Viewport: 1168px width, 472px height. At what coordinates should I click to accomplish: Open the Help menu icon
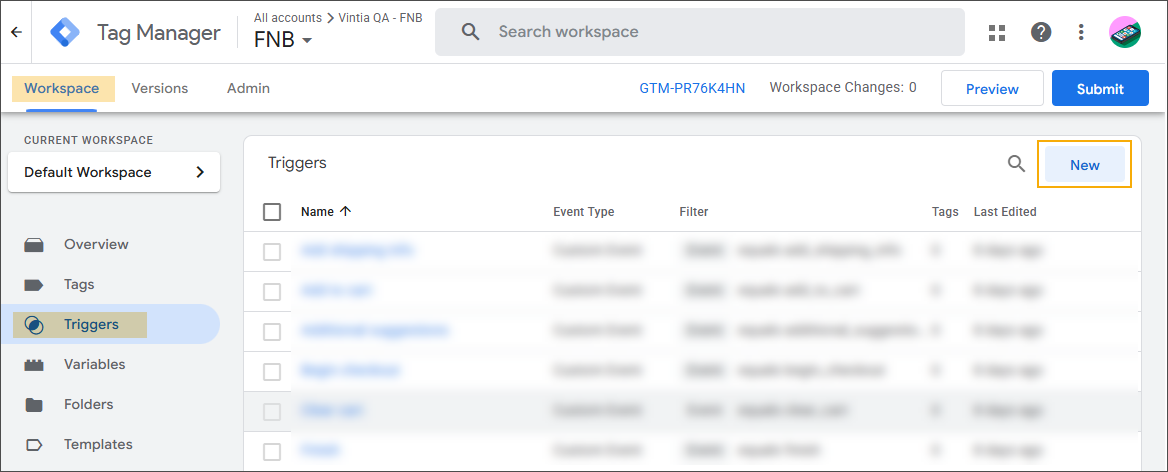tap(1041, 32)
